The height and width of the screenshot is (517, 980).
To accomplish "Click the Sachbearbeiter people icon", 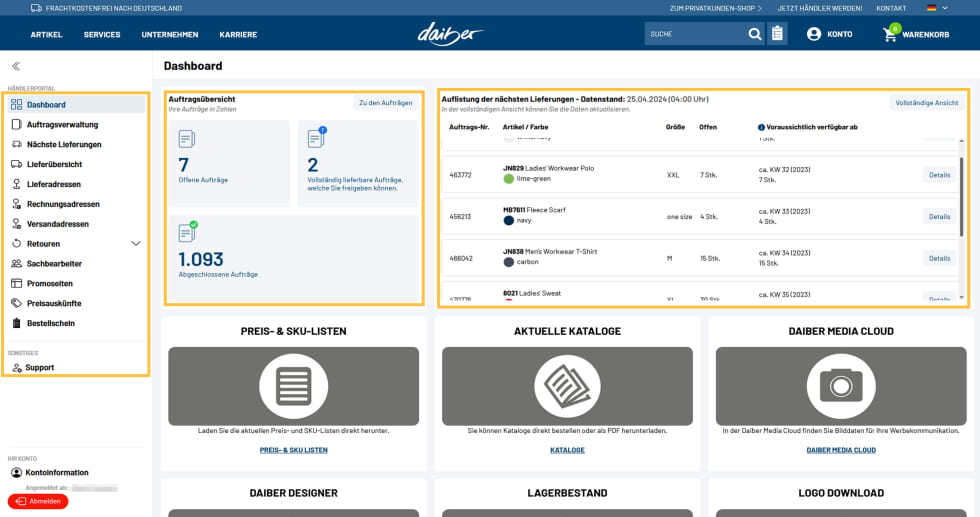I will coord(17,264).
